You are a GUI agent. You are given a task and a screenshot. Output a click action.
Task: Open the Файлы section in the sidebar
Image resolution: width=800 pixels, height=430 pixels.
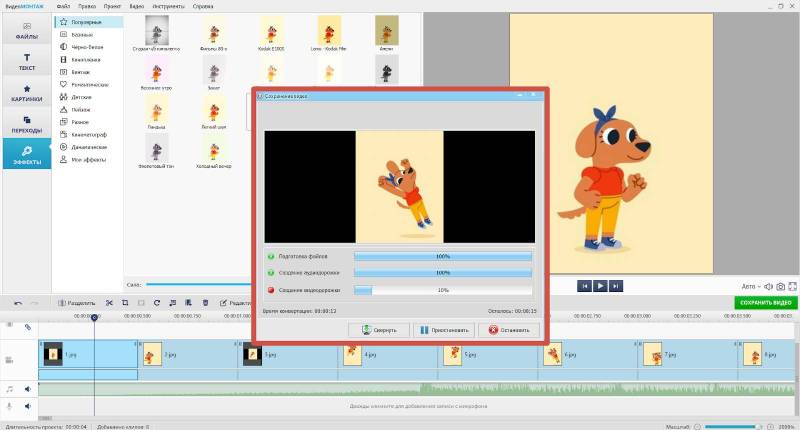27,31
